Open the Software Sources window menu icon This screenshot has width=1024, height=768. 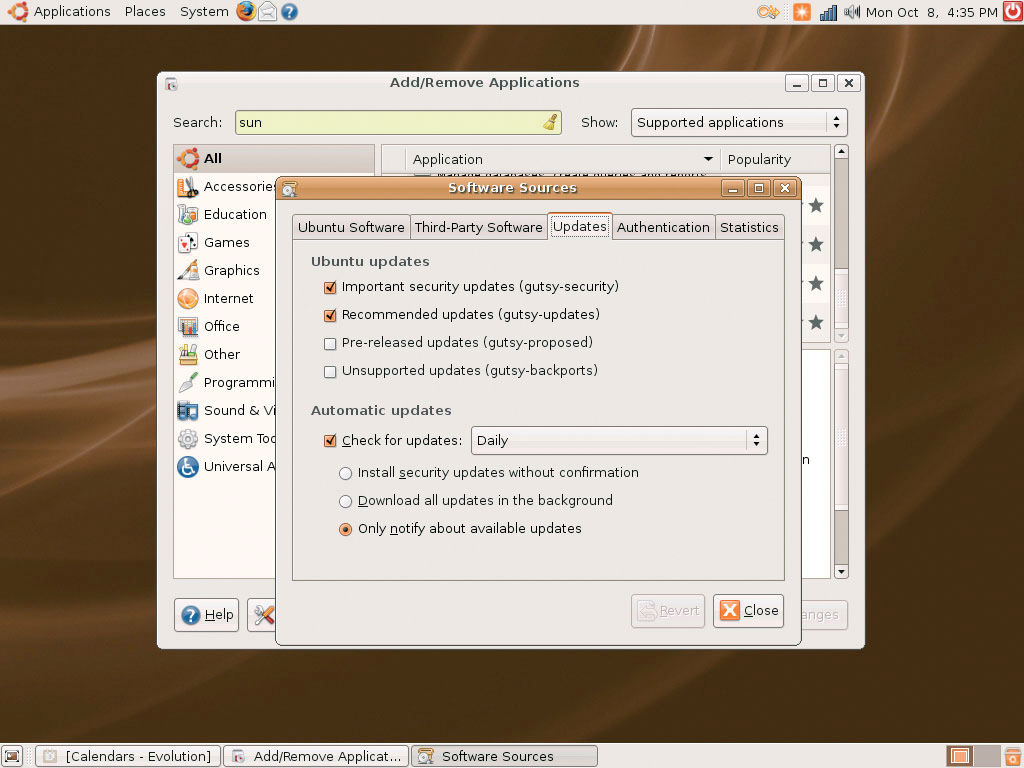coord(289,189)
